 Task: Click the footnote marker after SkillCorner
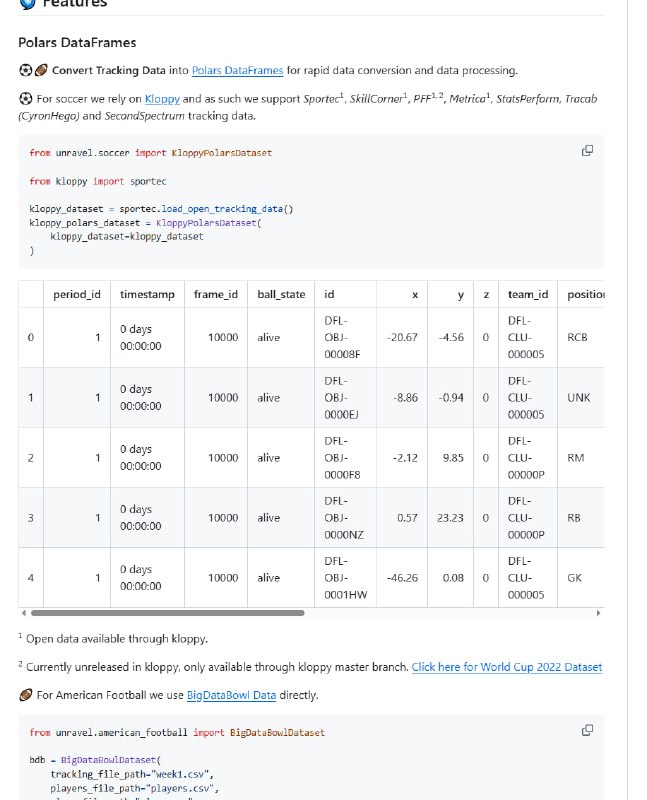(x=403, y=95)
